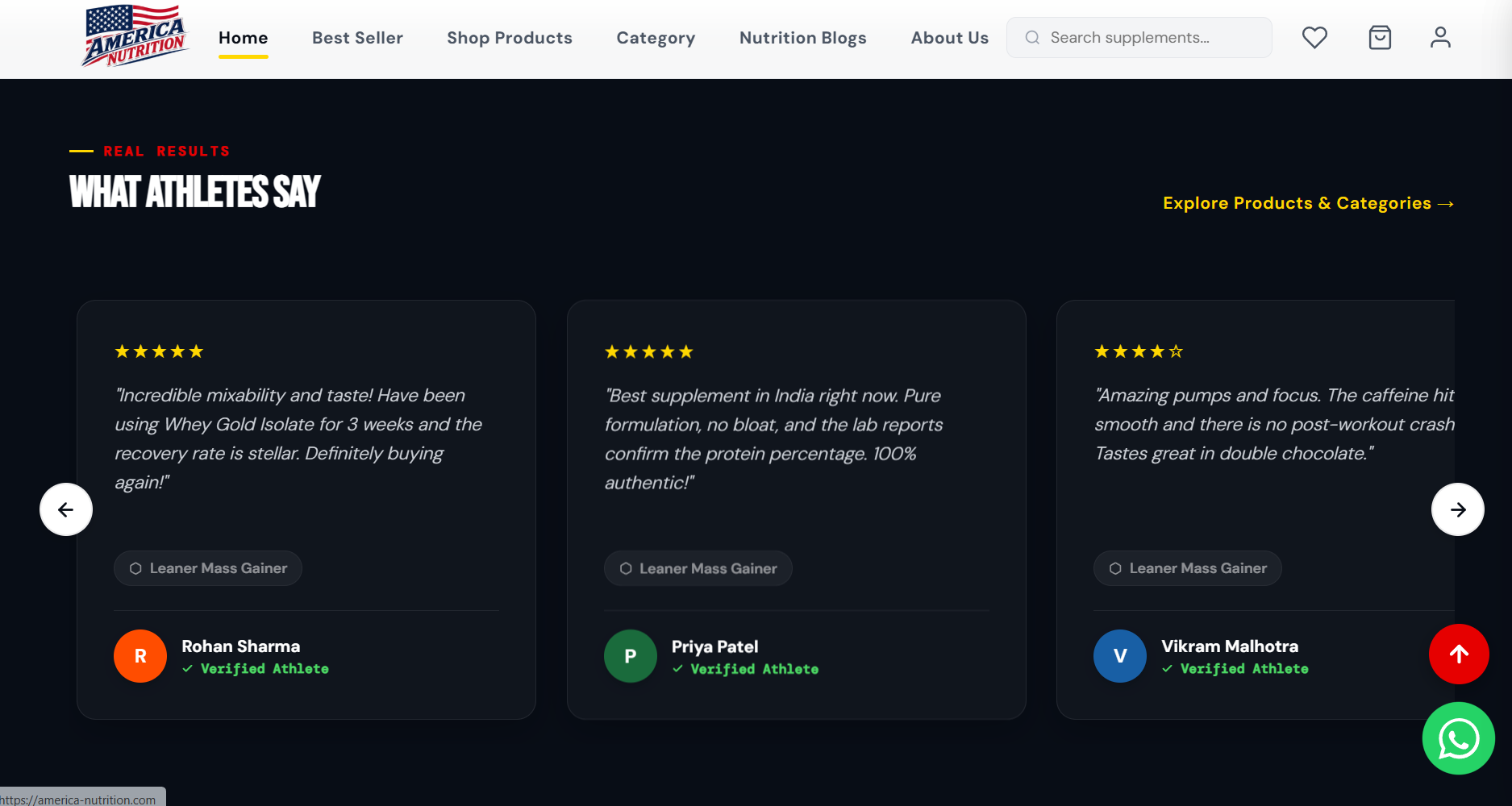The image size is (1512, 806).
Task: Click Leaner Mass Gainer tag on Vikram's review
Action: click(x=1188, y=568)
